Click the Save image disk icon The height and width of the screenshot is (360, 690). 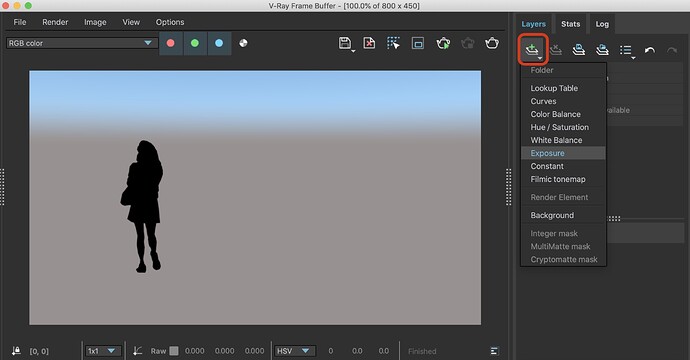[x=346, y=44]
